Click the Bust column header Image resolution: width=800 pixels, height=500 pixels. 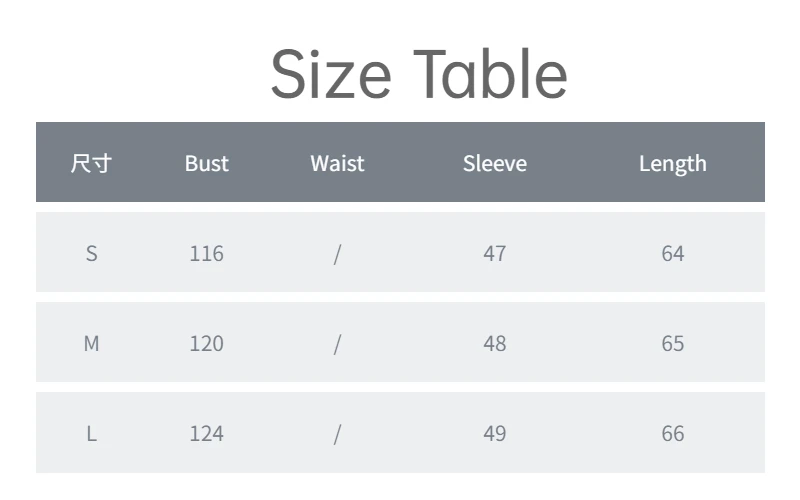click(207, 163)
